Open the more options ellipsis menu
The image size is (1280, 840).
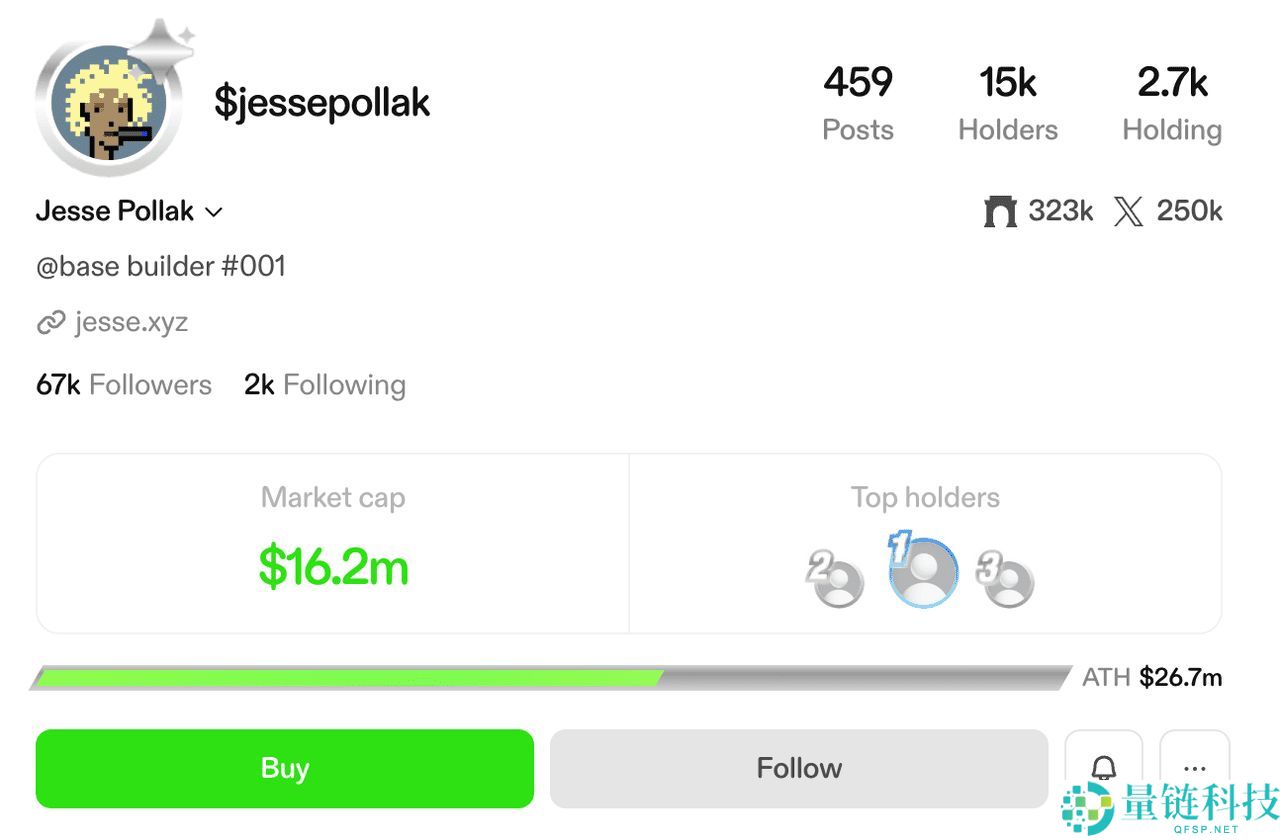coord(1196,767)
